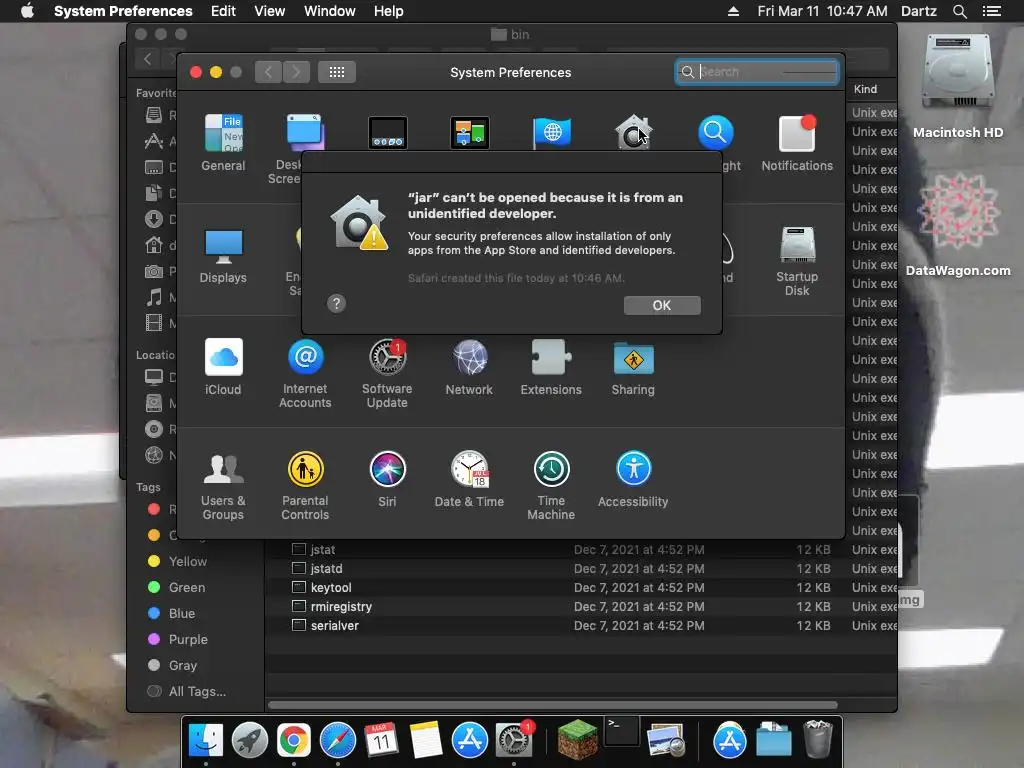Click the Finder horizontal scrollbar
Image resolution: width=1024 pixels, height=768 pixels.
click(x=552, y=705)
